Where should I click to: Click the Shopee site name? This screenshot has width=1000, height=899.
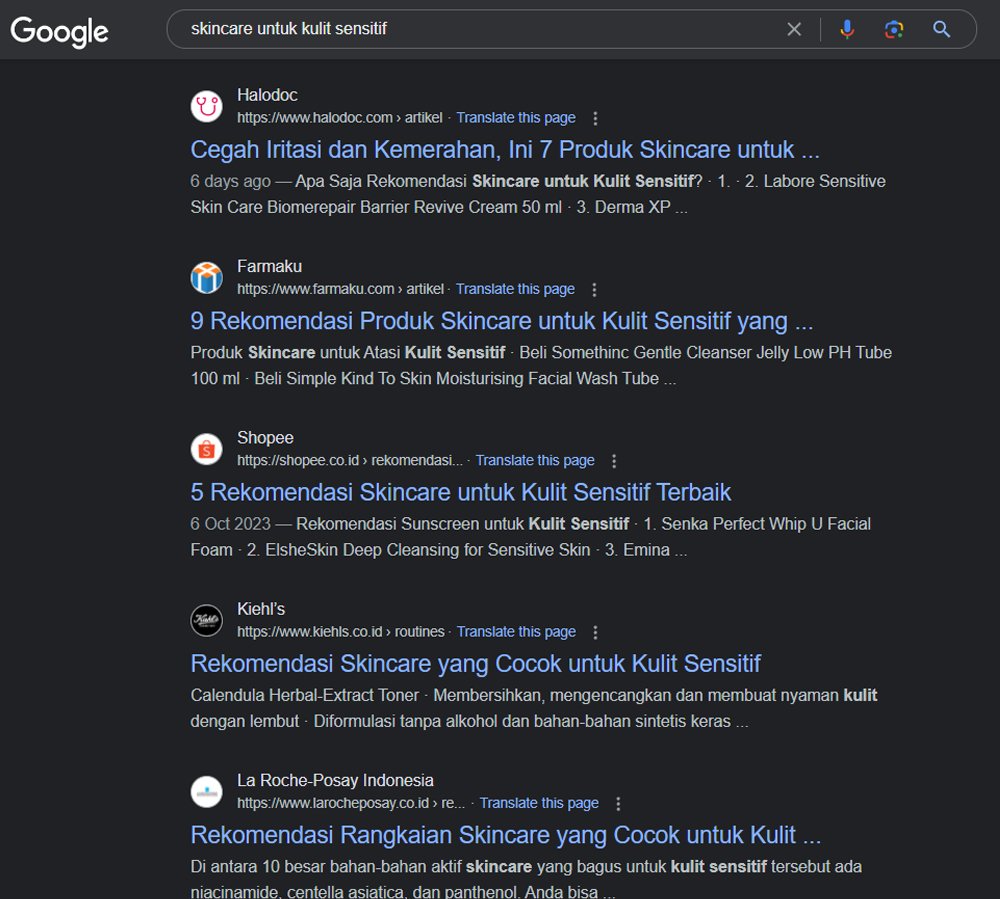pos(265,438)
